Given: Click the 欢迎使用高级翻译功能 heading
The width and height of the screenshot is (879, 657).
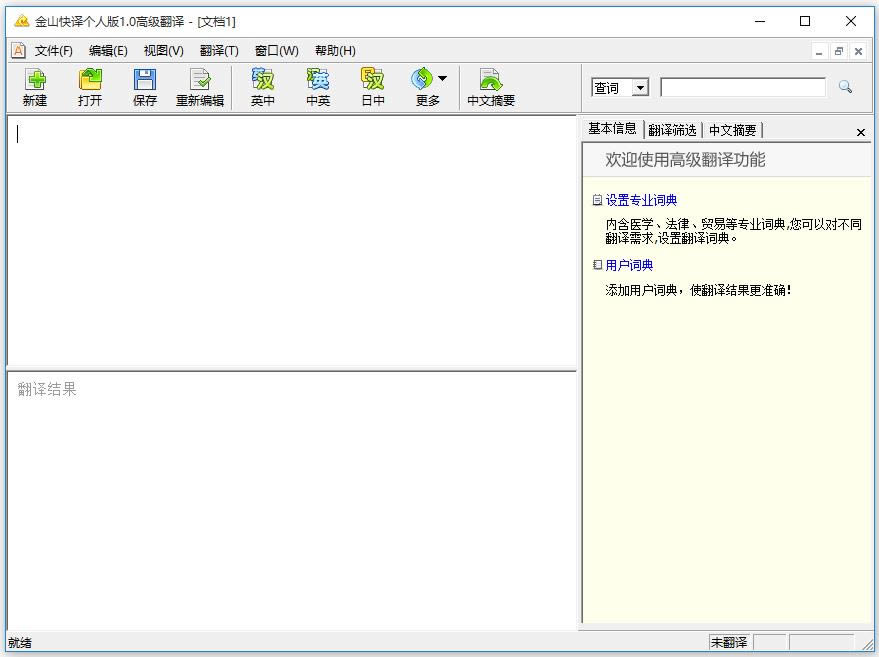Looking at the screenshot, I should tap(685, 160).
